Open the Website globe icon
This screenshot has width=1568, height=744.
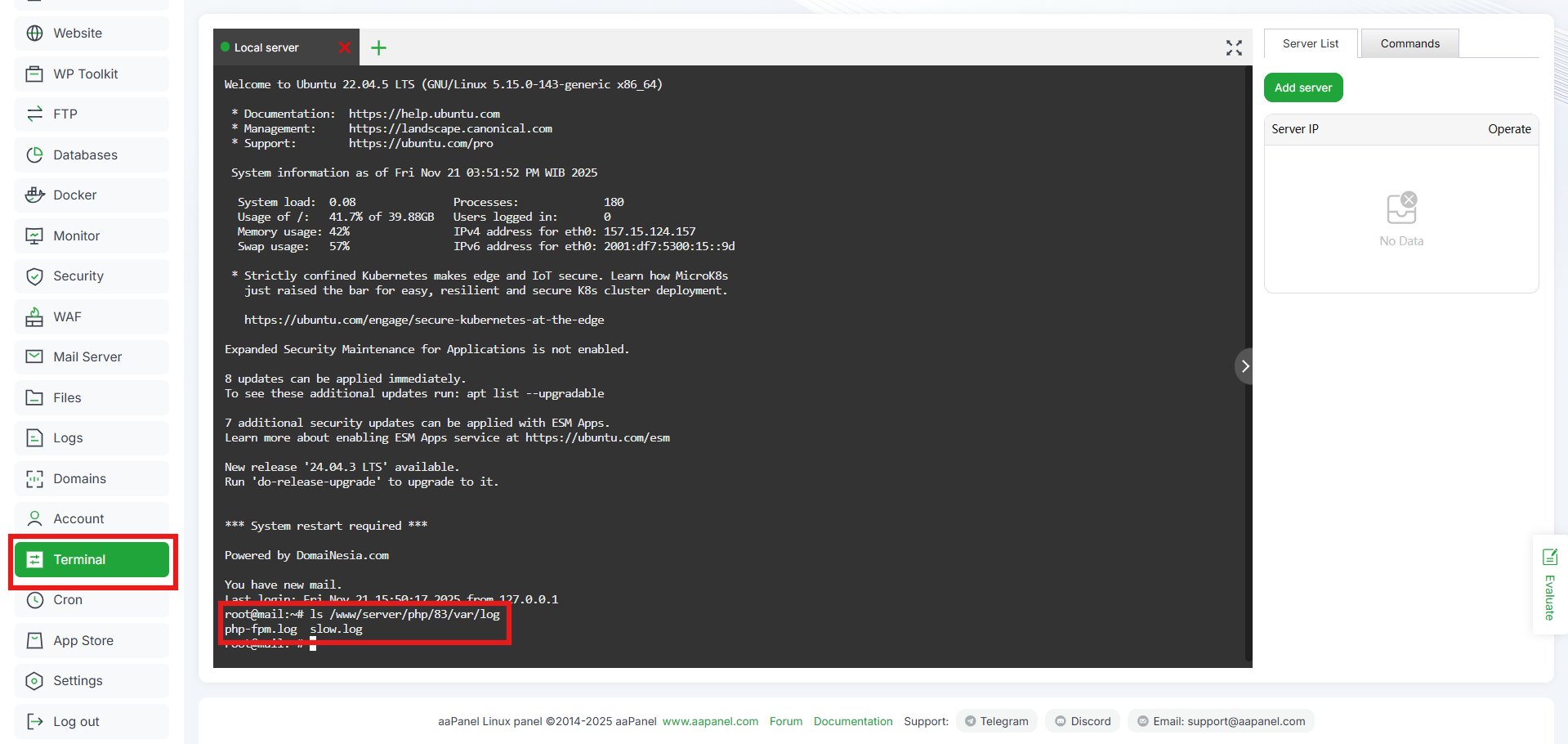point(34,34)
